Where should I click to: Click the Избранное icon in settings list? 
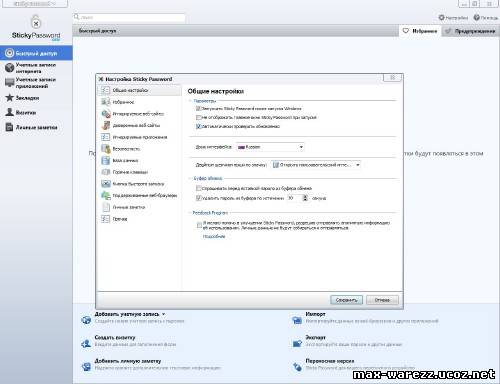105,102
